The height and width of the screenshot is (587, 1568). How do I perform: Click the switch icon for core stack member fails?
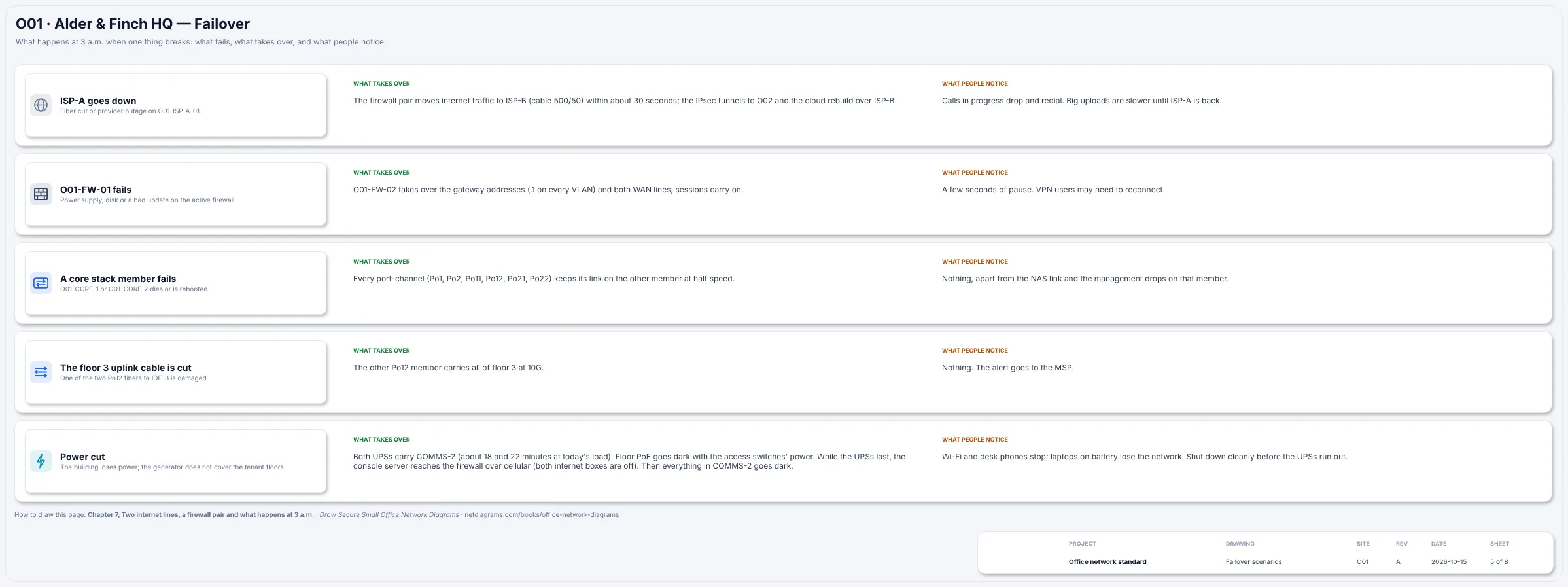click(x=41, y=283)
